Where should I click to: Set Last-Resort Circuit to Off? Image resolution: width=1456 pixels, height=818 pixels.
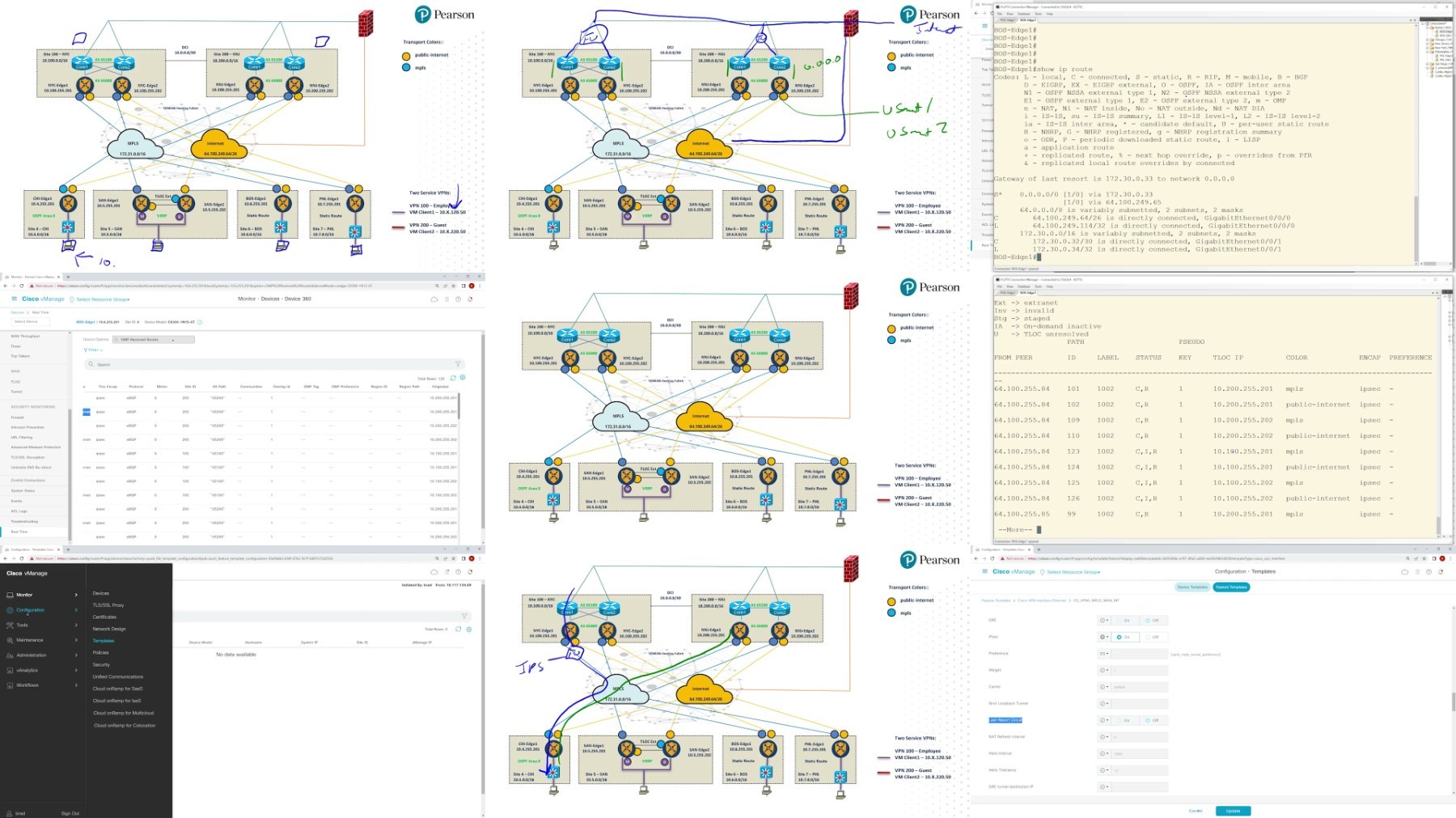(x=1148, y=720)
